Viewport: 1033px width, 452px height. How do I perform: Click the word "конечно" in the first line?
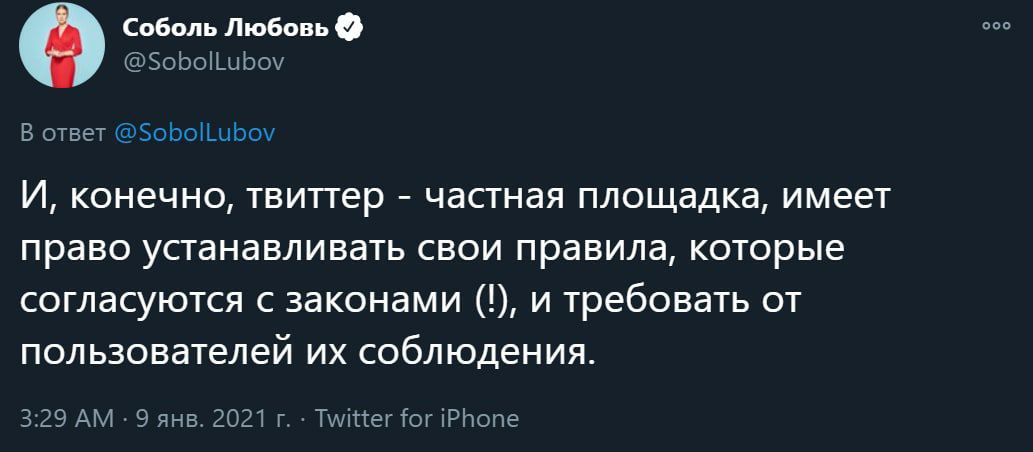[x=145, y=199]
